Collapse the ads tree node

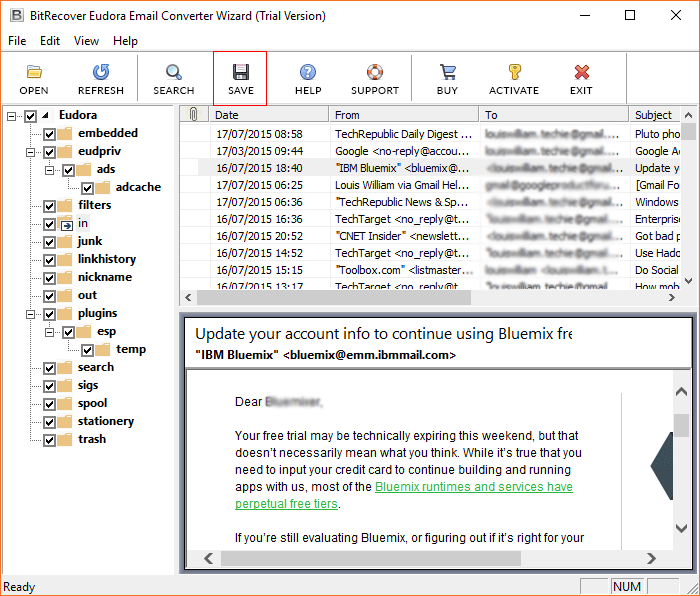pos(50,170)
